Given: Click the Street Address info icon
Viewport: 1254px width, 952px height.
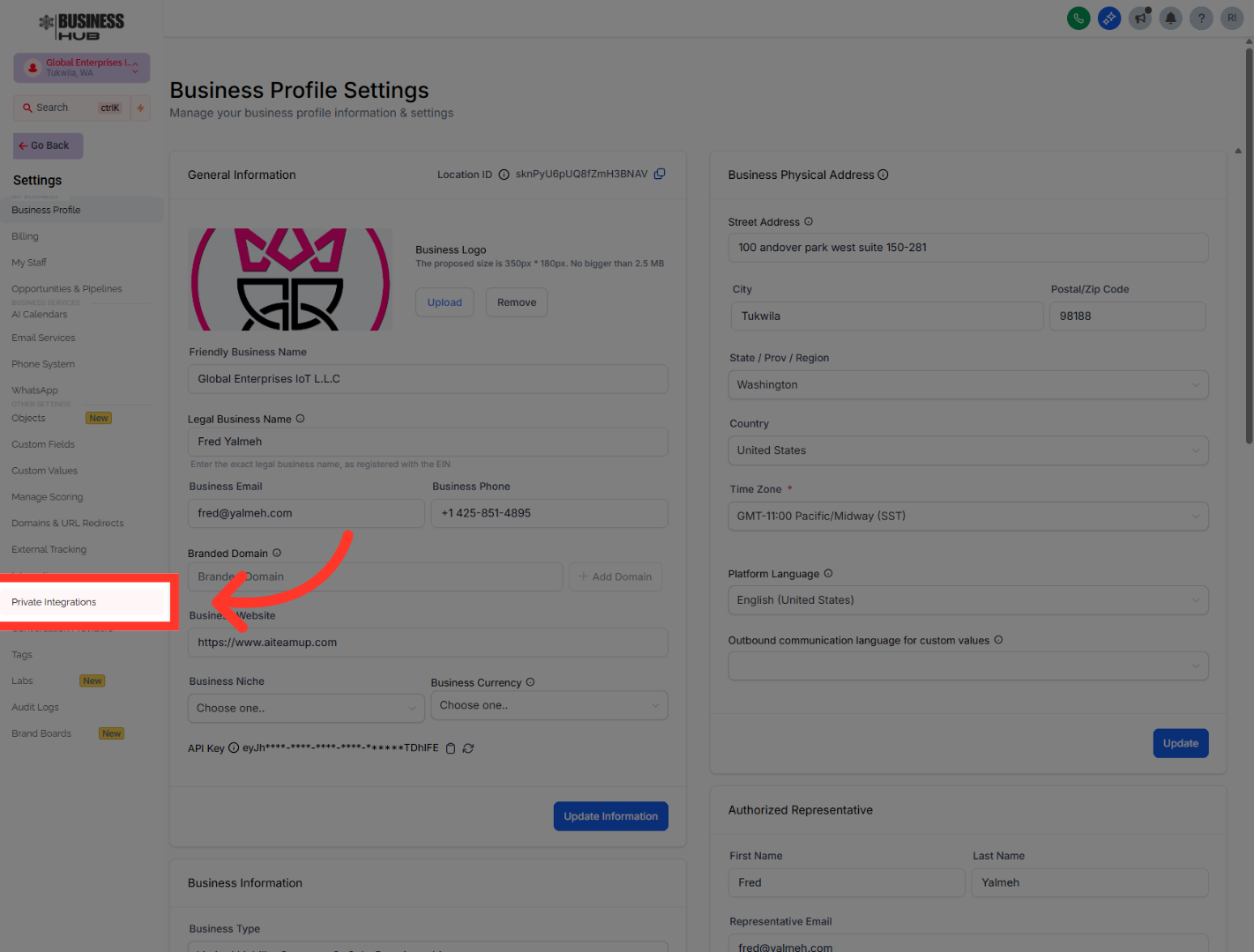Looking at the screenshot, I should tap(809, 221).
